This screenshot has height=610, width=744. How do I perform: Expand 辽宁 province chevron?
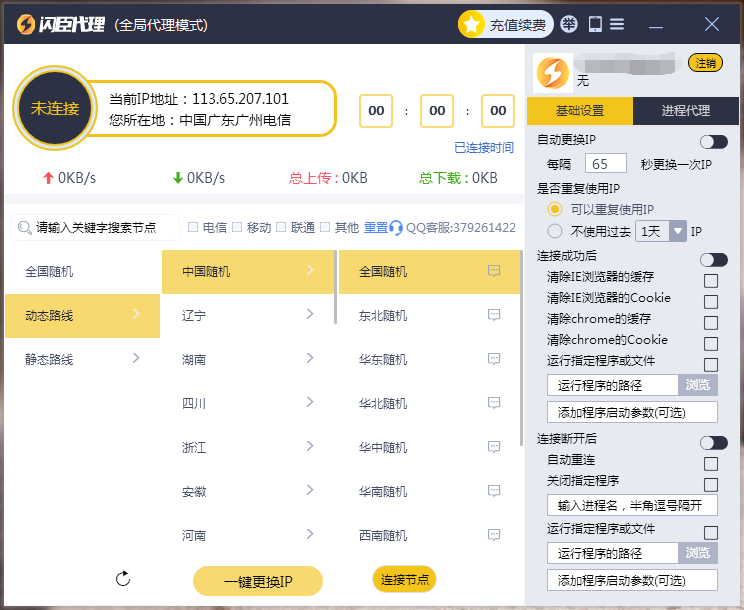(310, 314)
